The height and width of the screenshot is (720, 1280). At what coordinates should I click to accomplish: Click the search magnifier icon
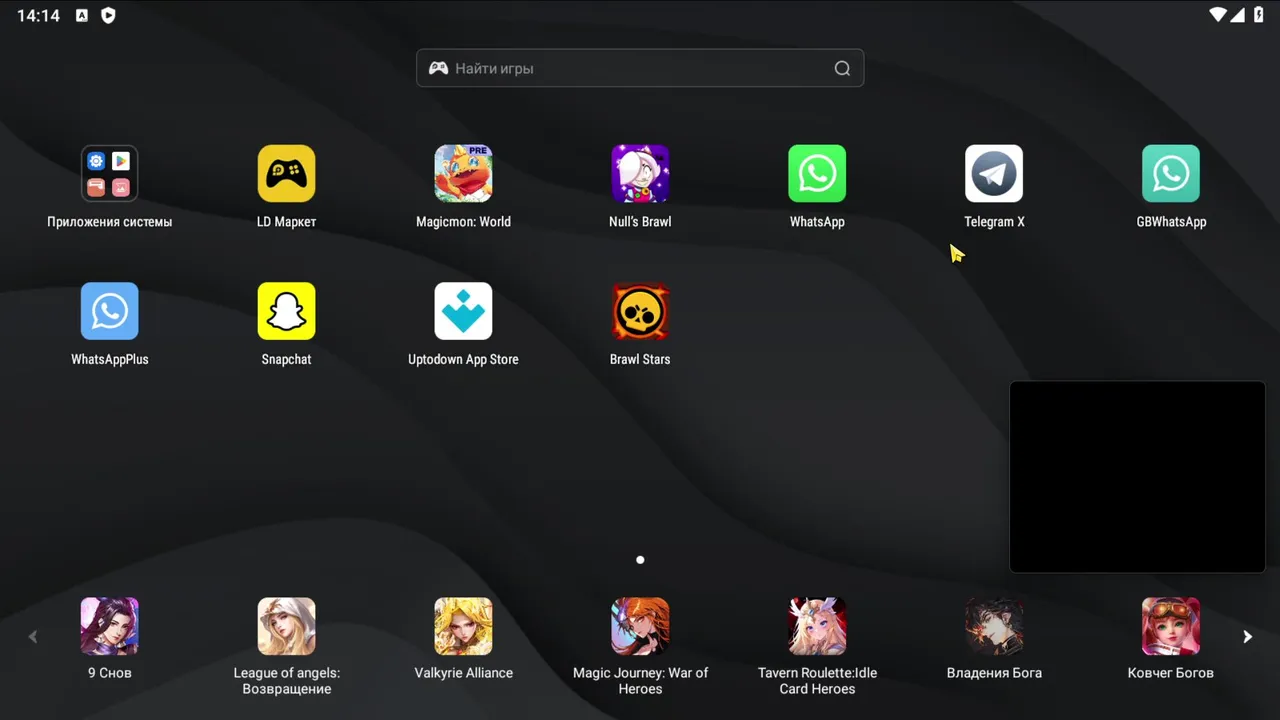point(842,68)
